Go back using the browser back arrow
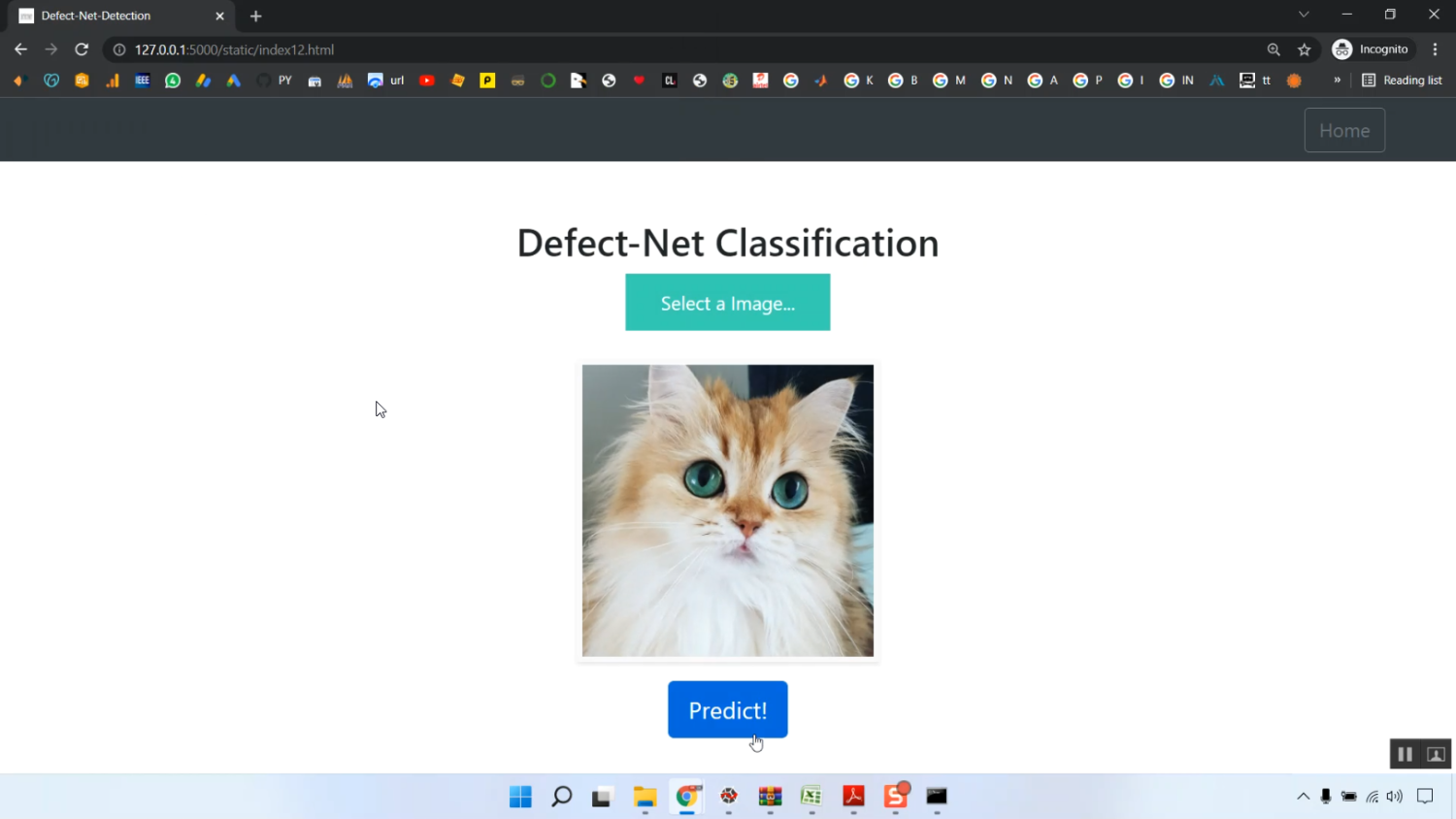The image size is (1456, 819). tap(20, 49)
